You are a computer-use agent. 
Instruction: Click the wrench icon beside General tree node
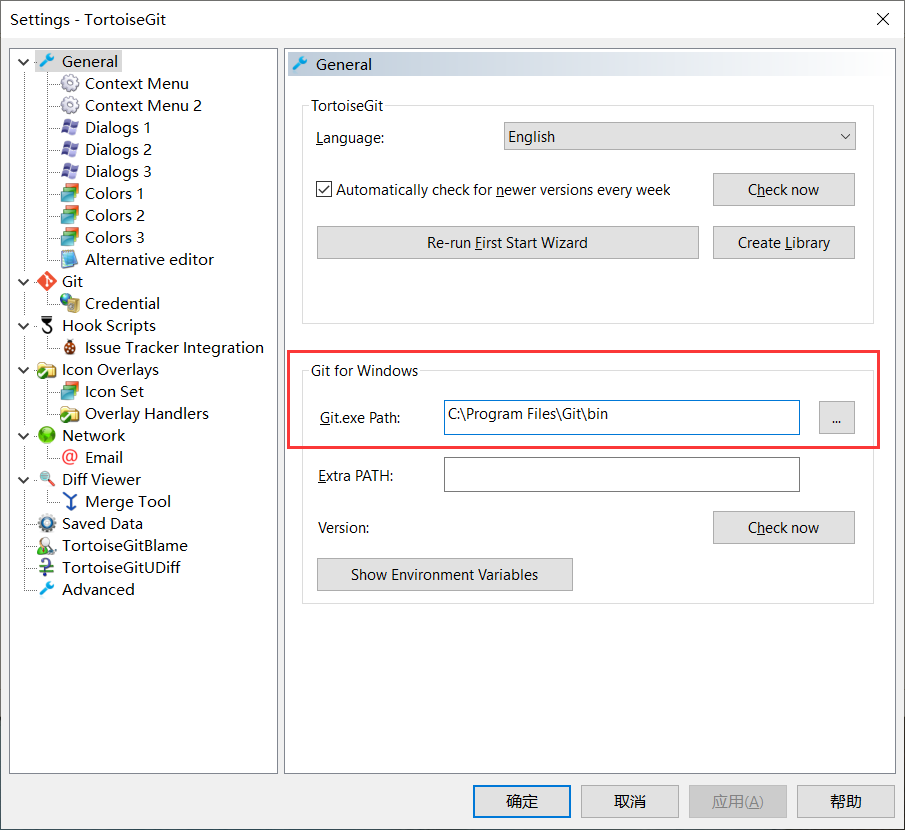[x=47, y=61]
